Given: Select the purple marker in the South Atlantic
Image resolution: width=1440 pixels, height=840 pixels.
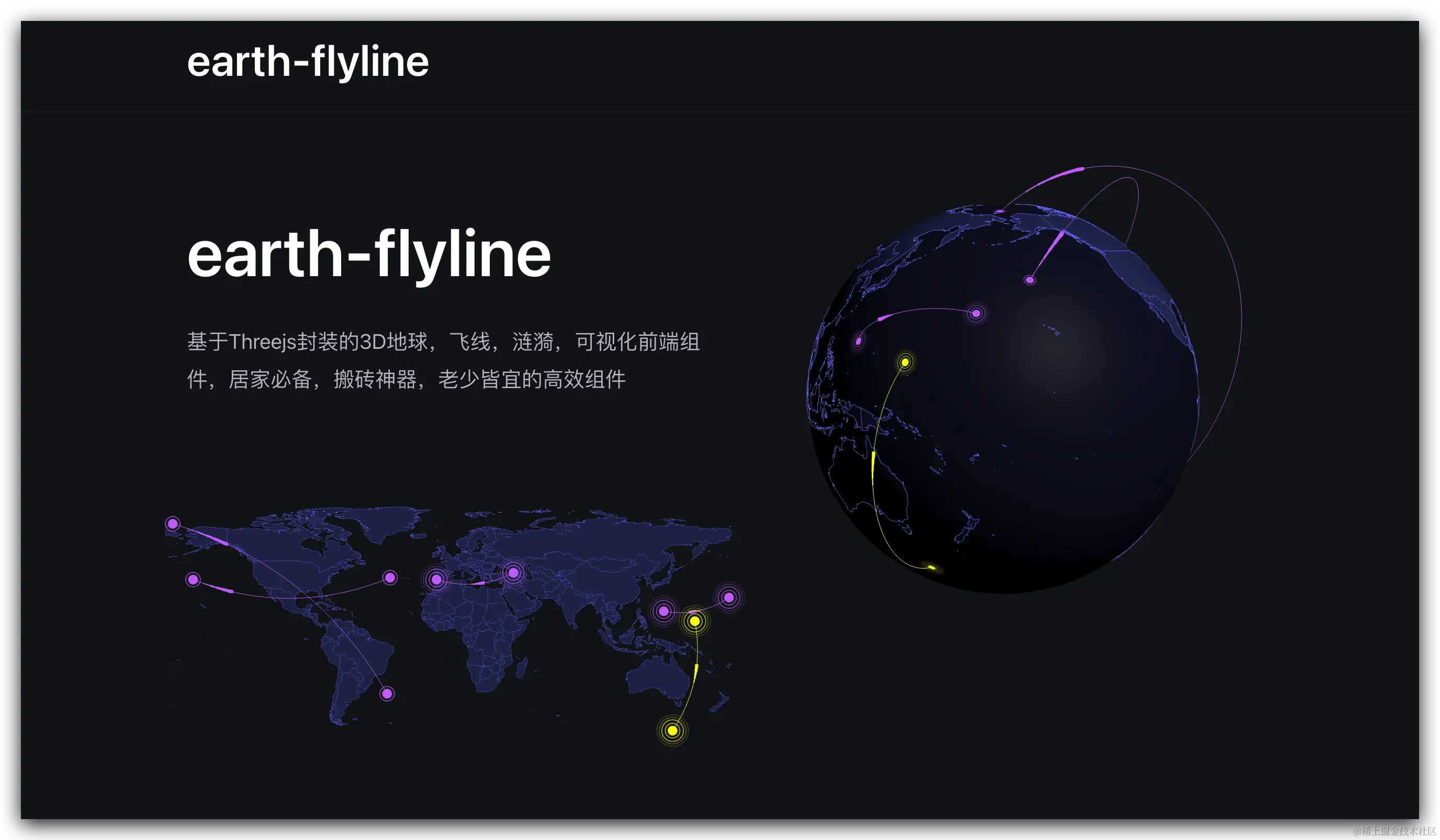Looking at the screenshot, I should (x=387, y=694).
